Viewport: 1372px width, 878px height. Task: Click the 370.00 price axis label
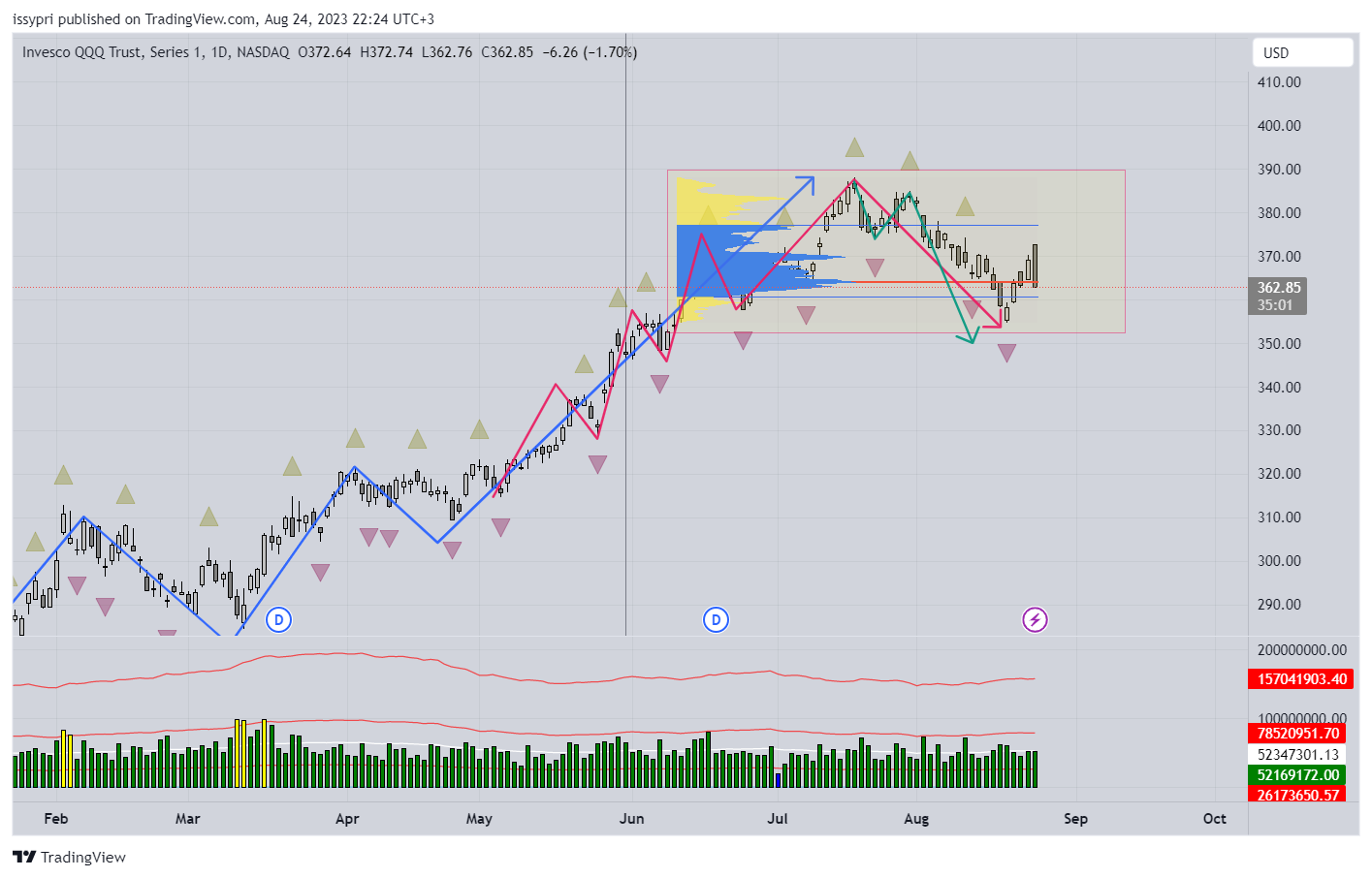click(x=1279, y=257)
